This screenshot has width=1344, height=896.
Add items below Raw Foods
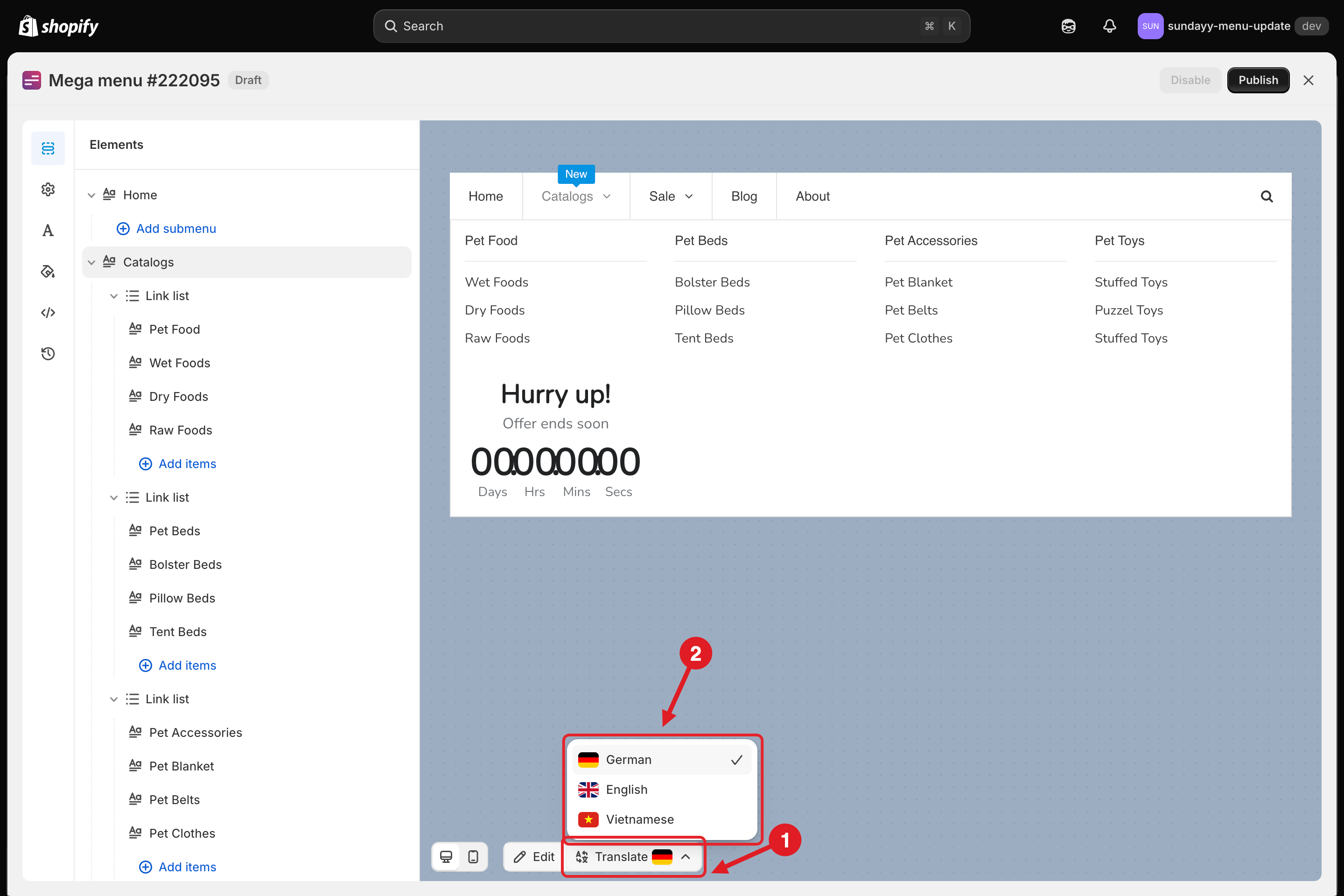[178, 463]
